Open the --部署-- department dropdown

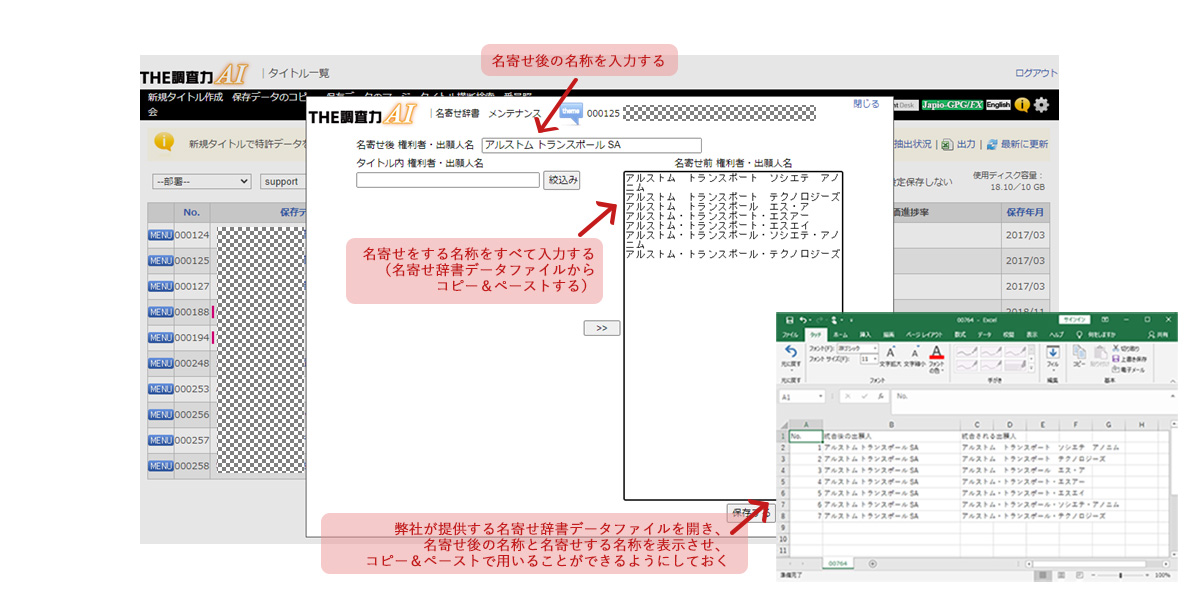201,181
